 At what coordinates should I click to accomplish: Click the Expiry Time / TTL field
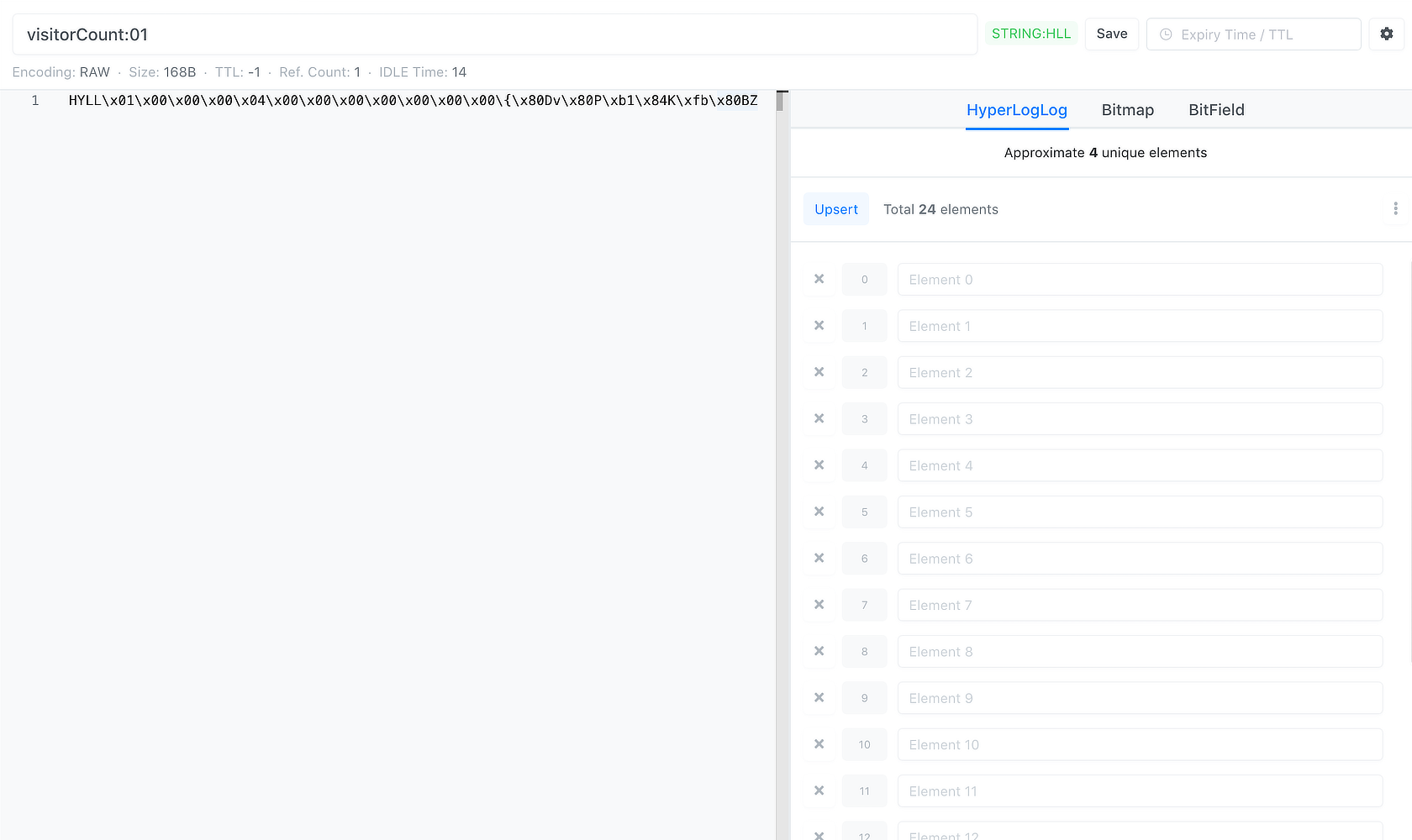[1253, 34]
